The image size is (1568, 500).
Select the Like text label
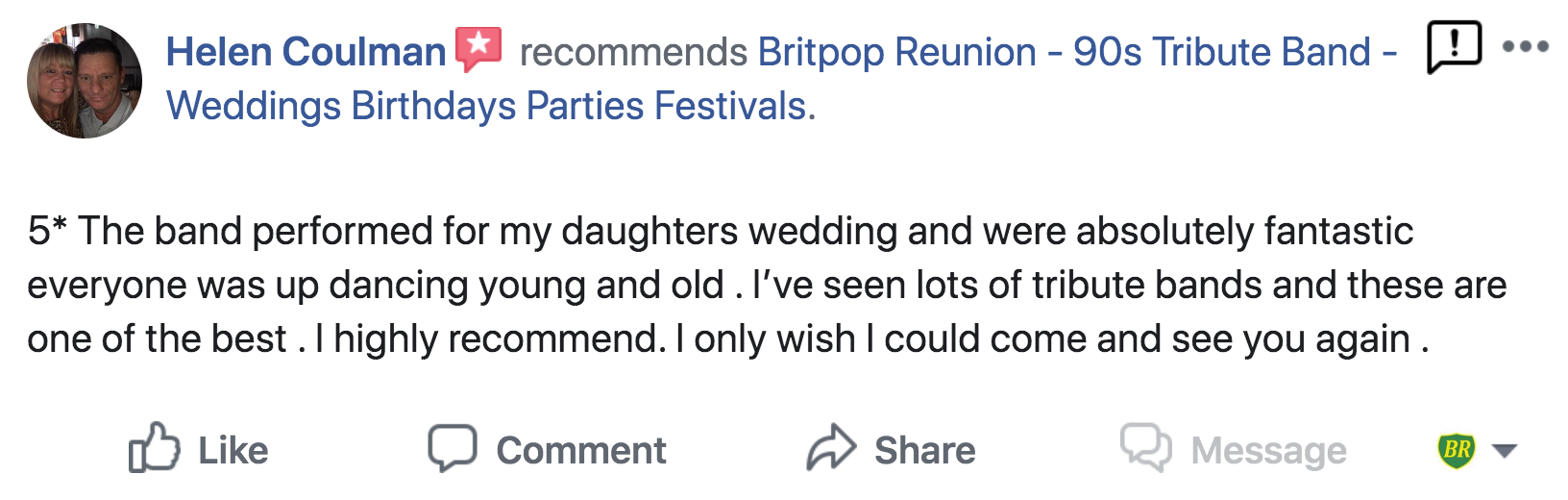[233, 450]
